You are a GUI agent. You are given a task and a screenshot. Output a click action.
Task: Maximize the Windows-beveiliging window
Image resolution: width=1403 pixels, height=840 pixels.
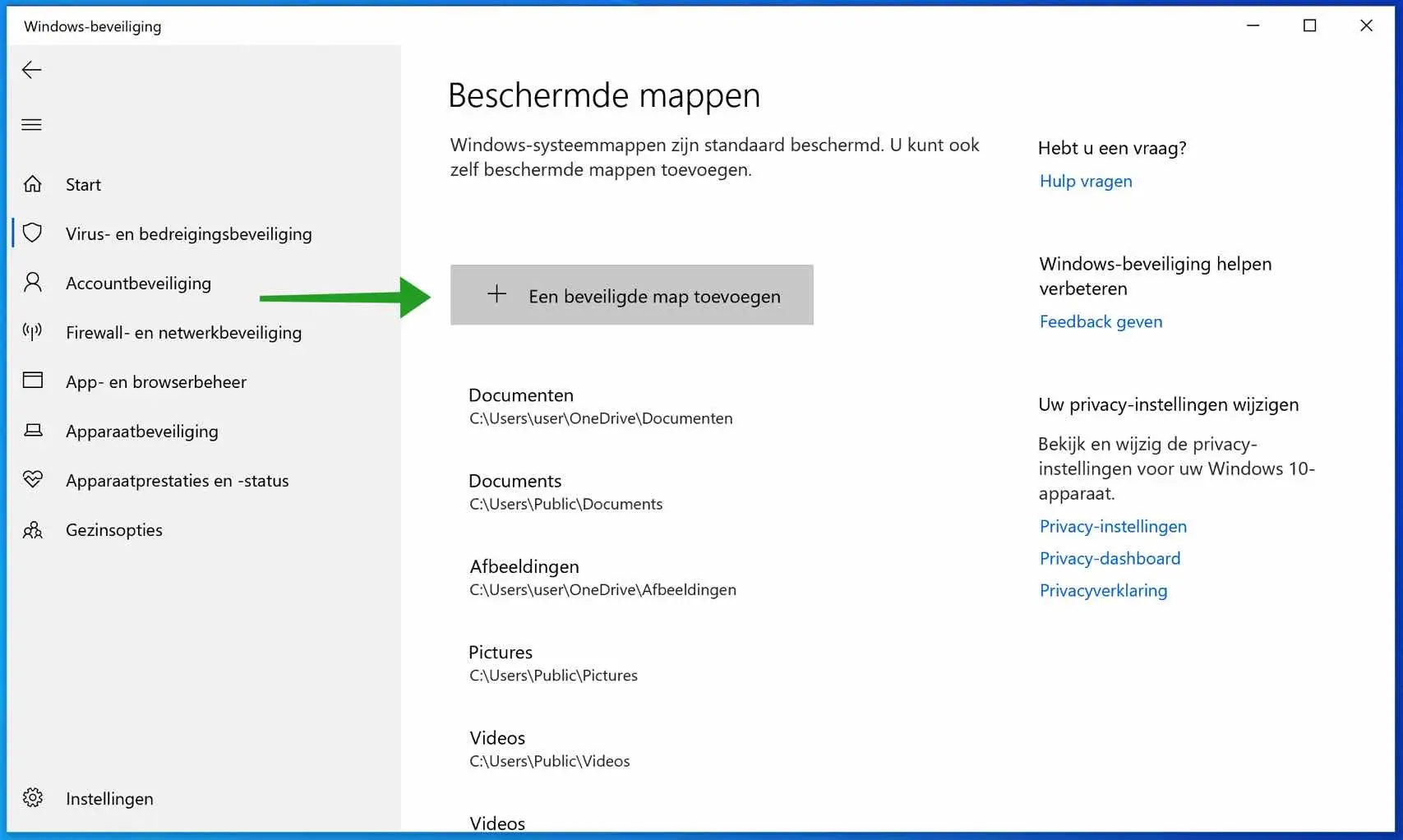pyautogui.click(x=1309, y=25)
